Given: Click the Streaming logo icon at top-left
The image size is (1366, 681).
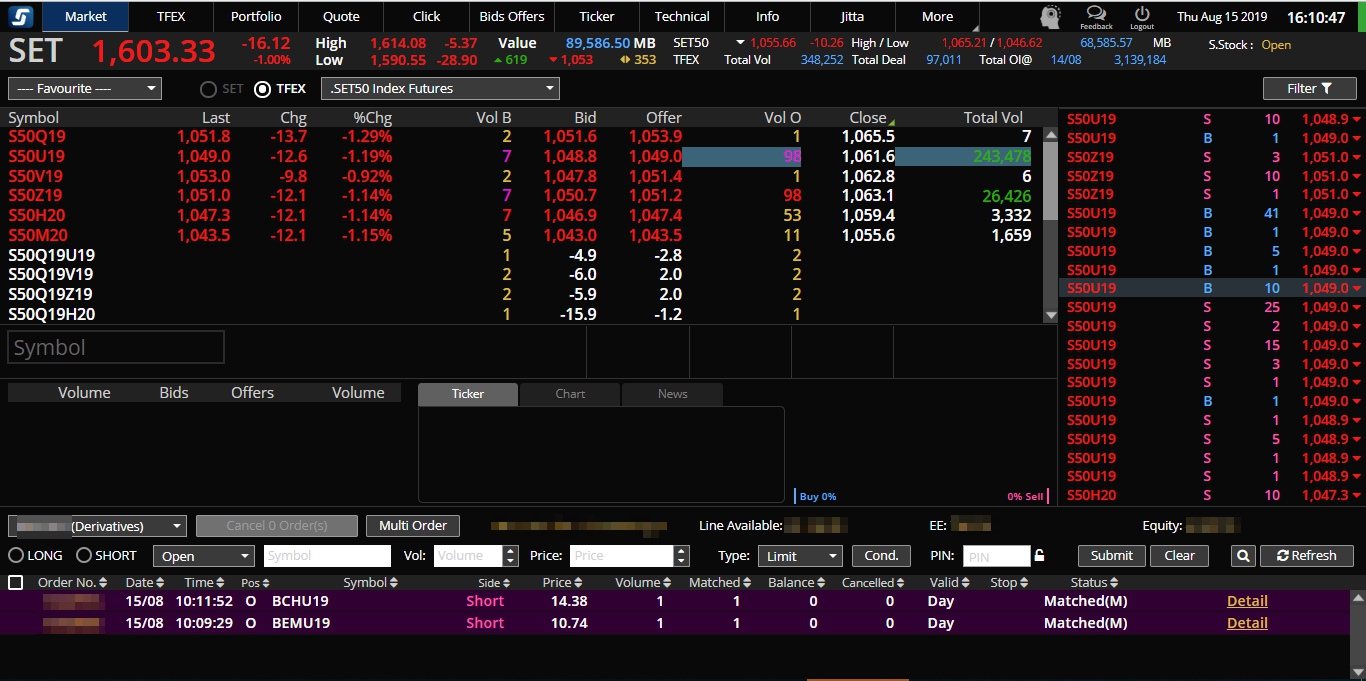Looking at the screenshot, I should pos(21,16).
